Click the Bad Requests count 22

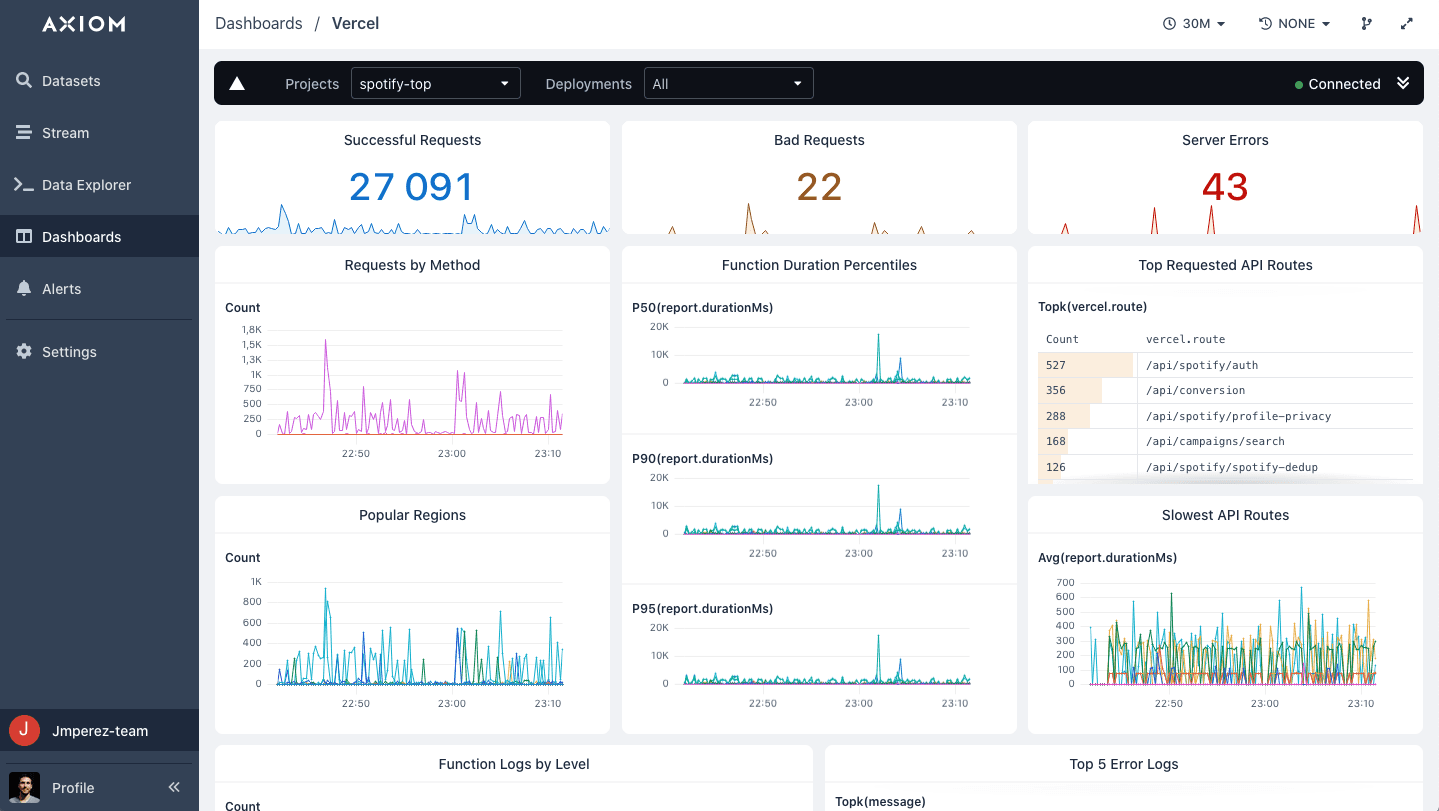pyautogui.click(x=819, y=187)
